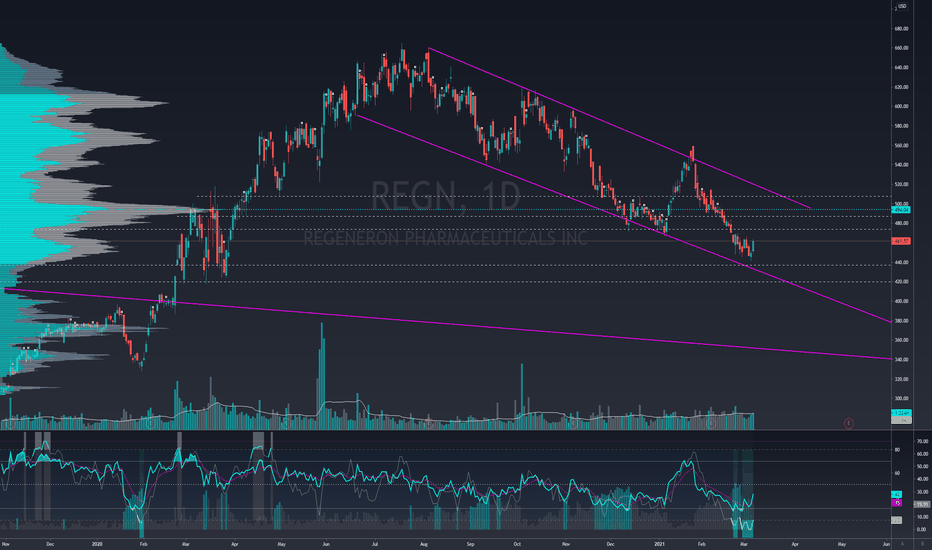Click the 660.00 price scale value
Image resolution: width=932 pixels, height=550 pixels.
click(902, 48)
